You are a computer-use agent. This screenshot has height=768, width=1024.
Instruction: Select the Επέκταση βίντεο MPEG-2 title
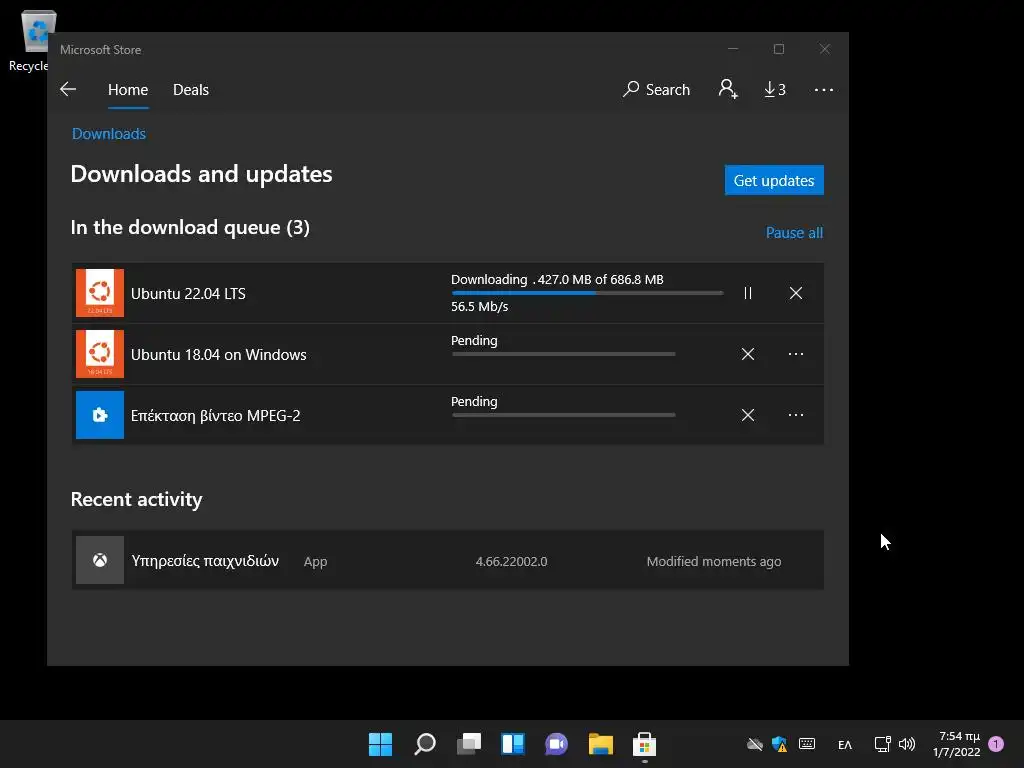click(216, 416)
